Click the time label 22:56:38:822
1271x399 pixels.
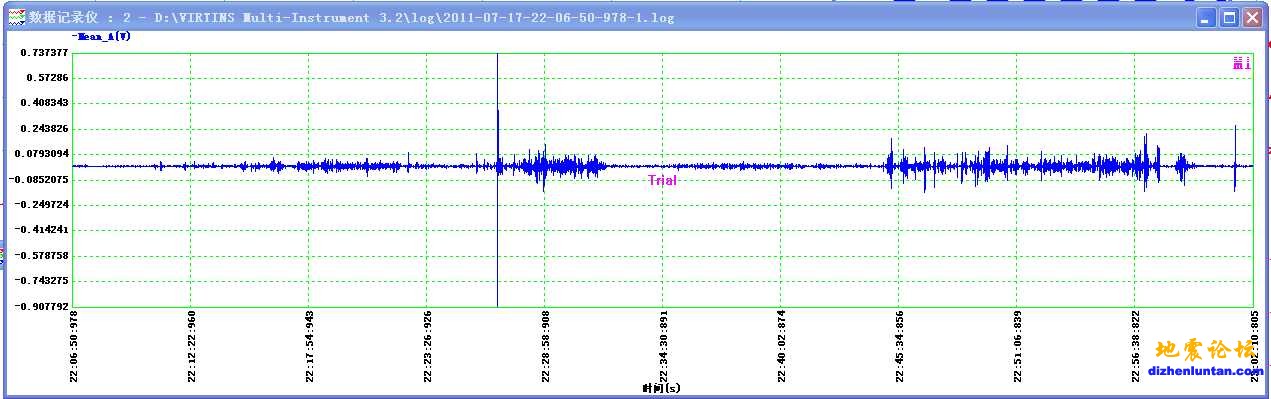pyautogui.click(x=1136, y=346)
